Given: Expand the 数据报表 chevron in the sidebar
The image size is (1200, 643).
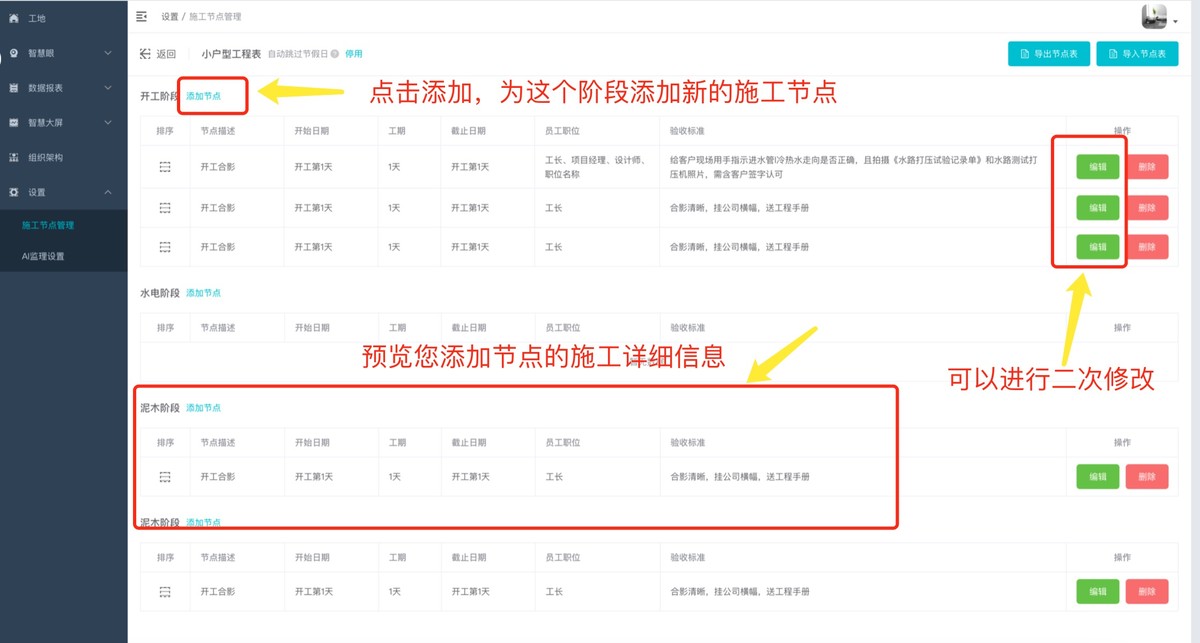Looking at the screenshot, I should 108,88.
